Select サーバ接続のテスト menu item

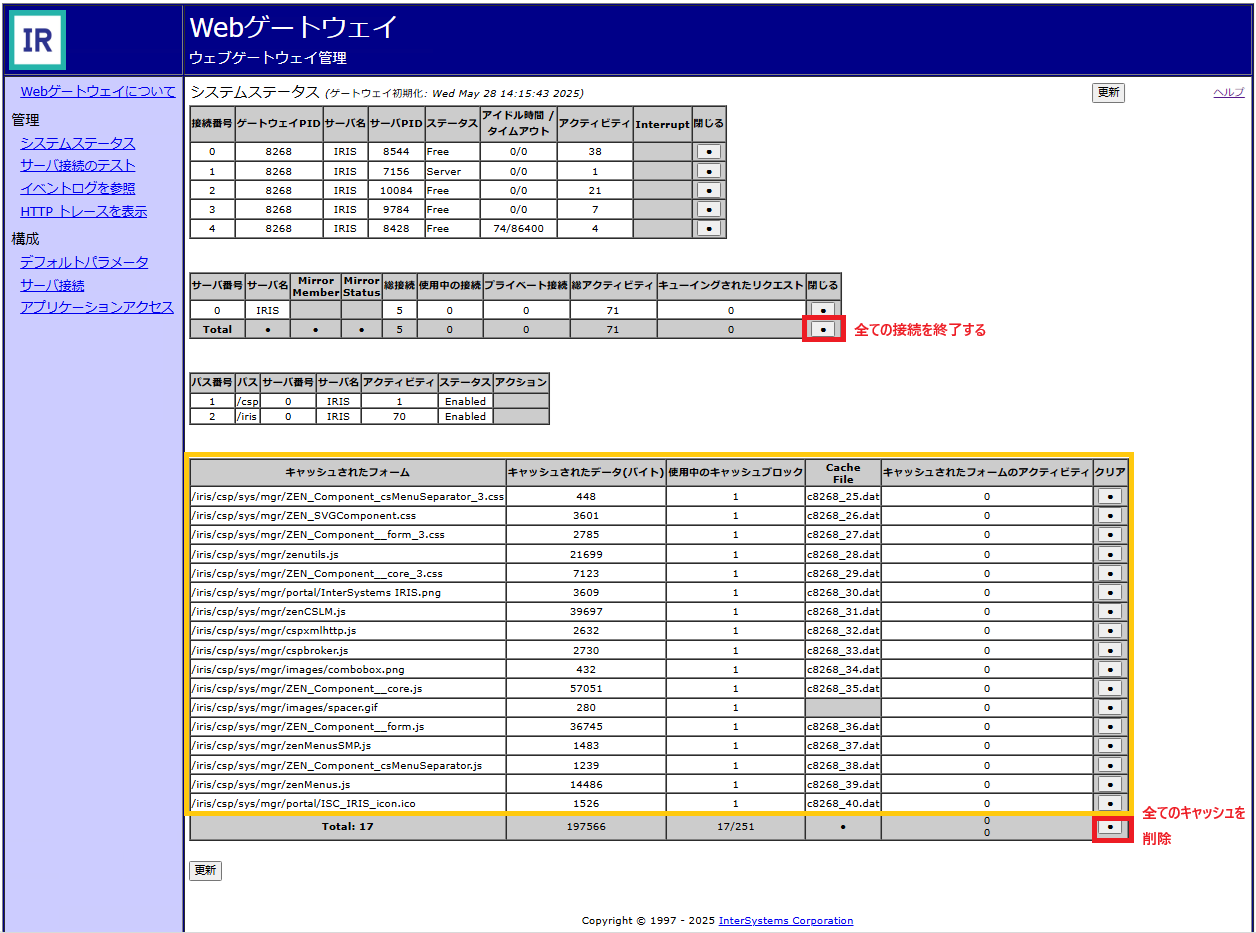point(77,165)
